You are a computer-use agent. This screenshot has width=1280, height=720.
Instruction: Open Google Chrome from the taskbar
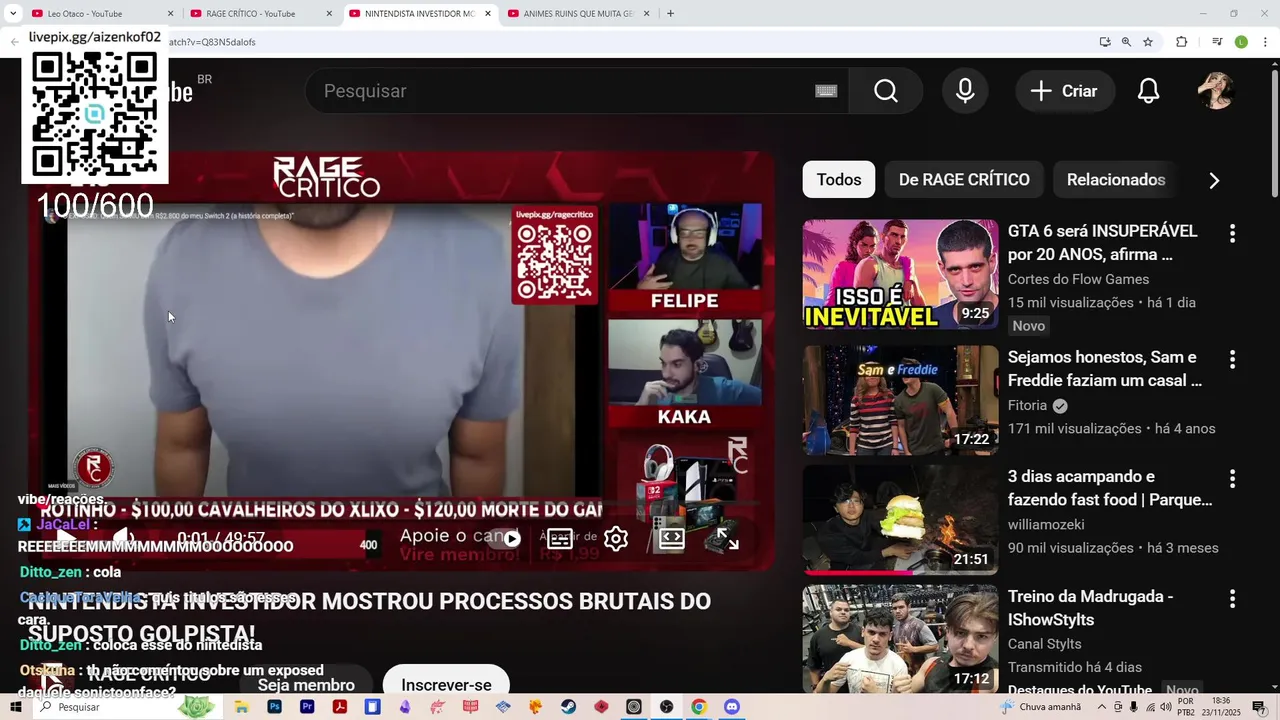click(698, 707)
